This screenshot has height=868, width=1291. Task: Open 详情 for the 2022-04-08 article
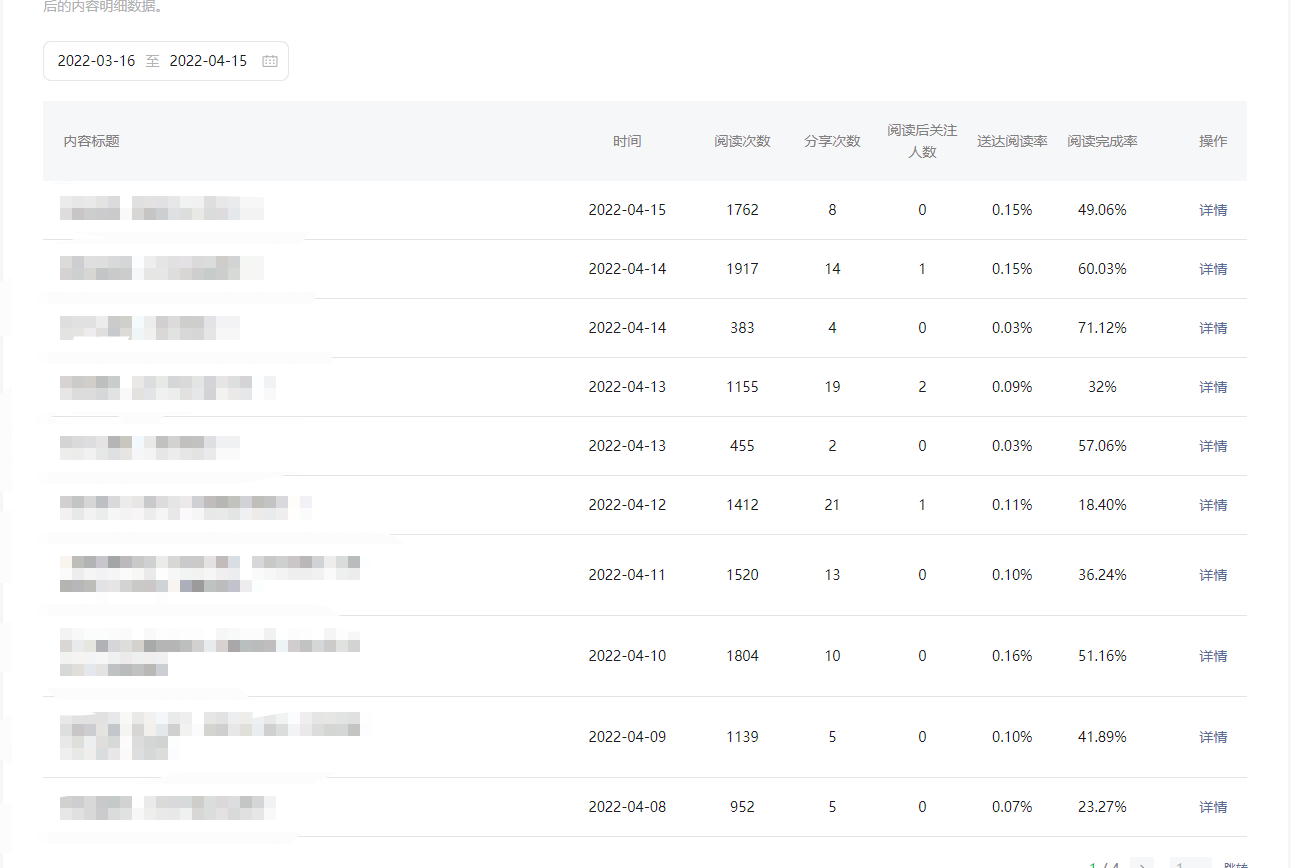[x=1212, y=807]
